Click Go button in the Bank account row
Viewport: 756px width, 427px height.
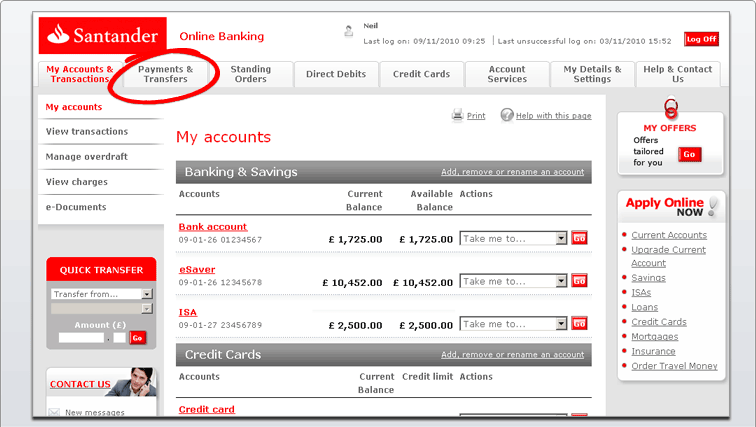[579, 238]
